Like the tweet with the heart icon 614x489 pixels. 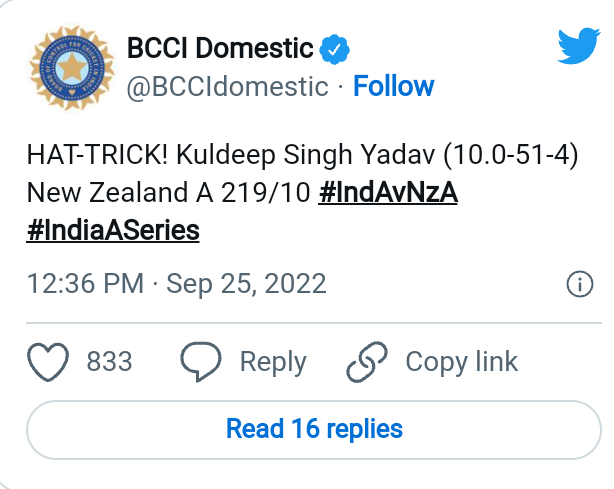48,361
